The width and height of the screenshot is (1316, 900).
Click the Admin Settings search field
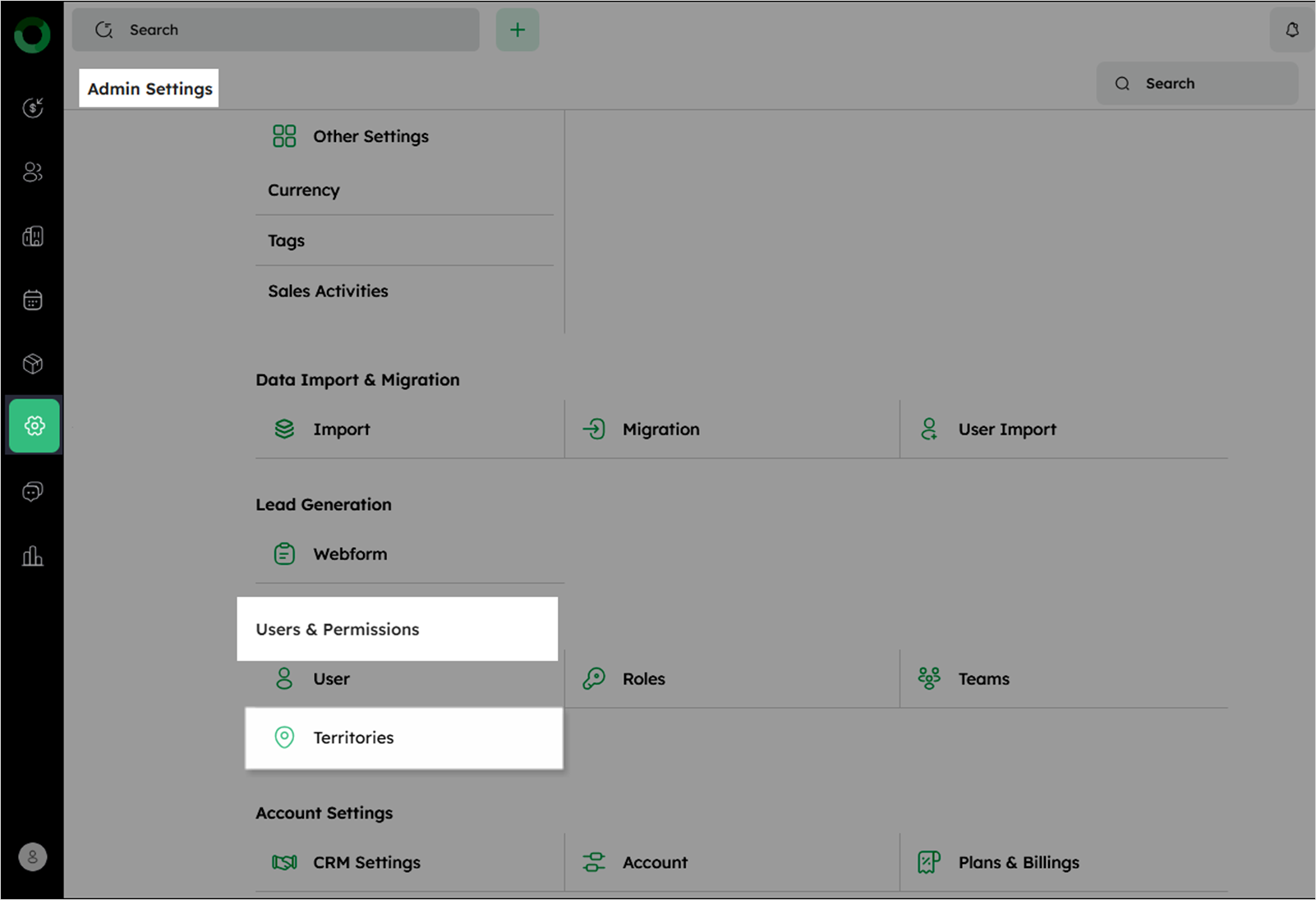pyautogui.click(x=1197, y=84)
